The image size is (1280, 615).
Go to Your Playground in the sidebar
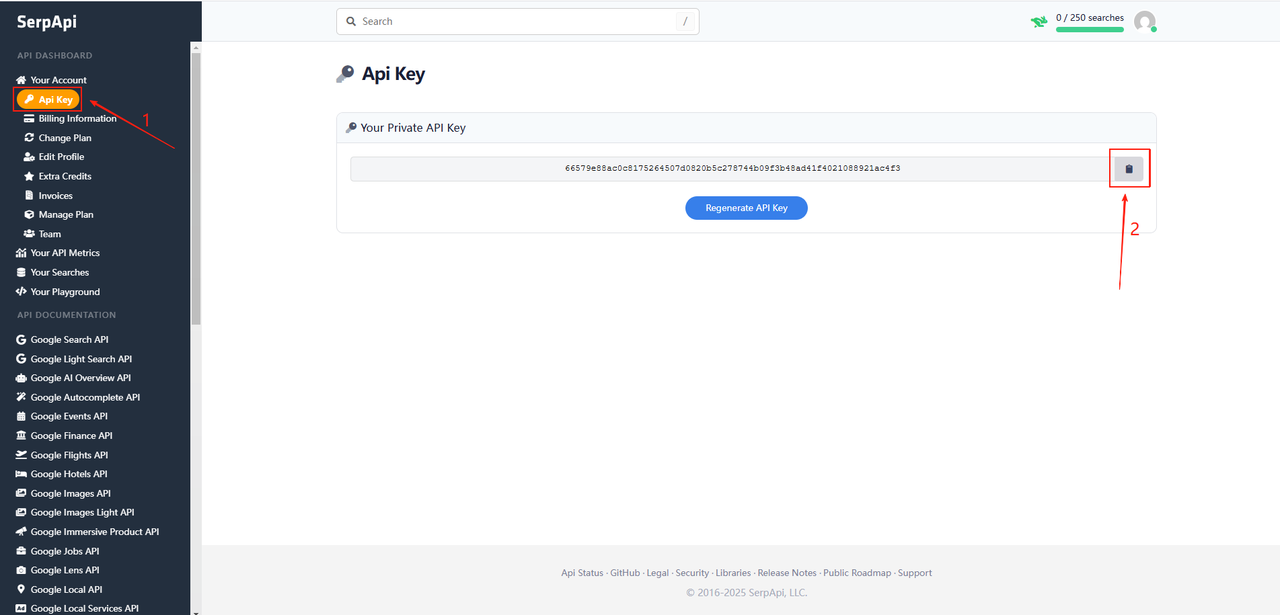point(65,292)
